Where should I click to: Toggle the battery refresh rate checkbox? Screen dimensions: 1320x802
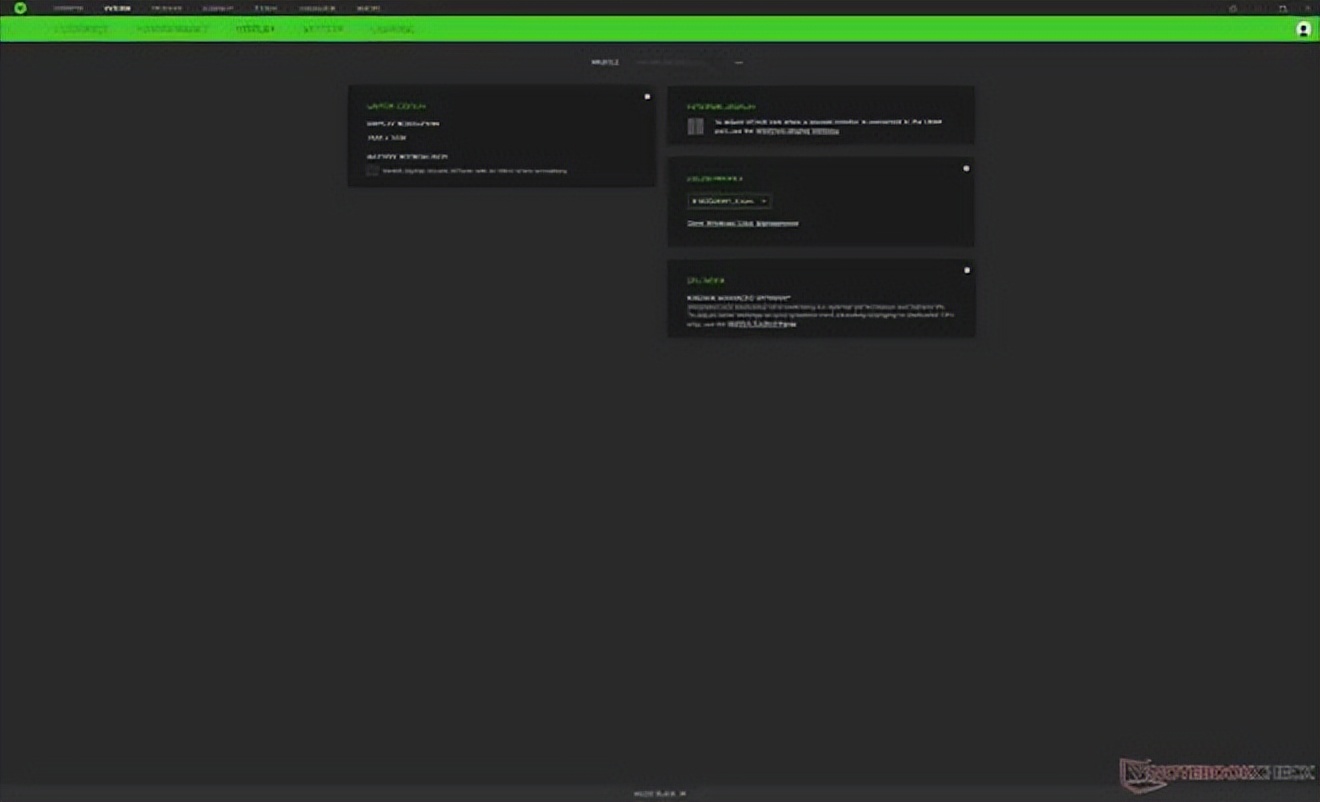[x=372, y=171]
